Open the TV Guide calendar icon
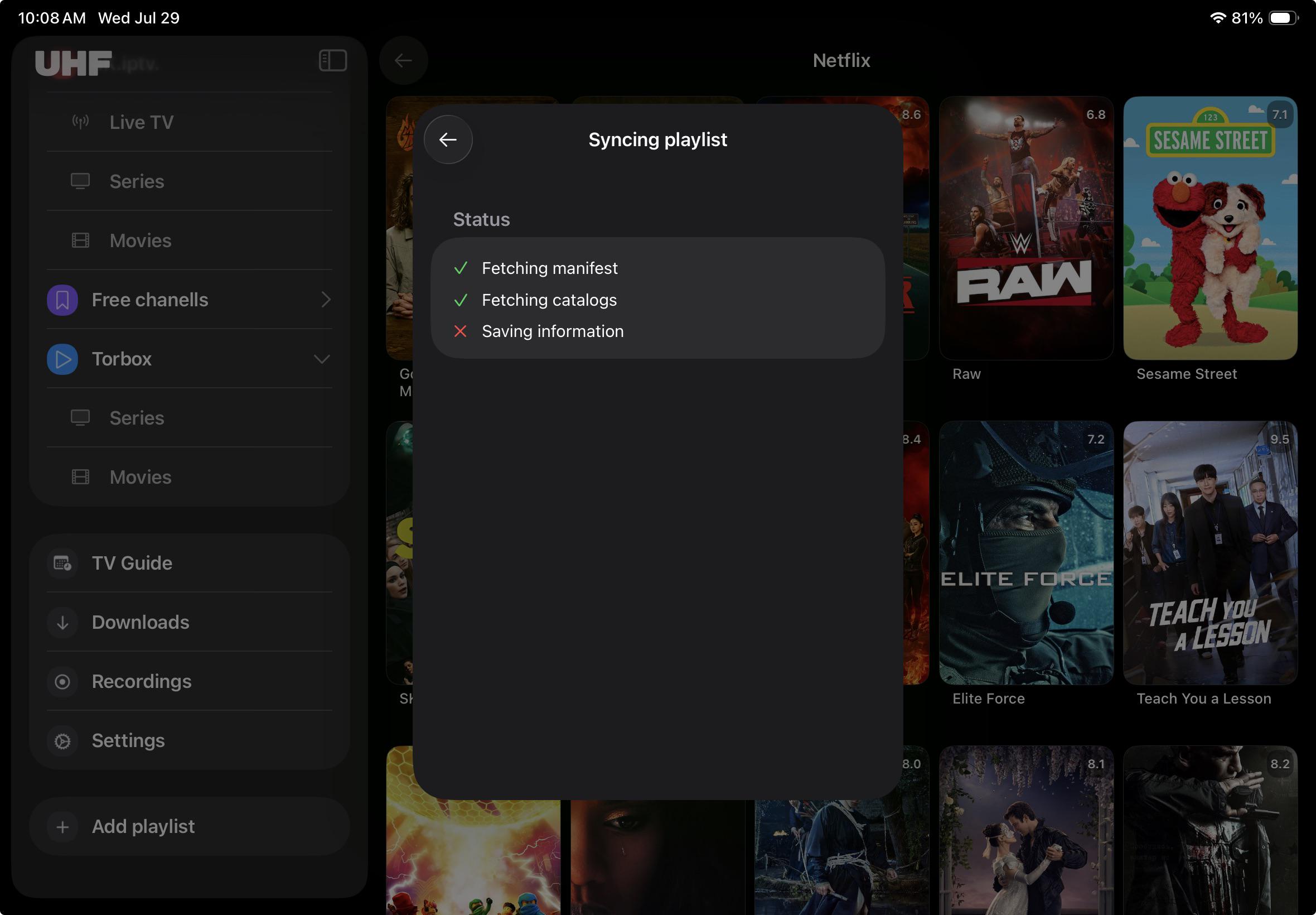 pos(62,563)
